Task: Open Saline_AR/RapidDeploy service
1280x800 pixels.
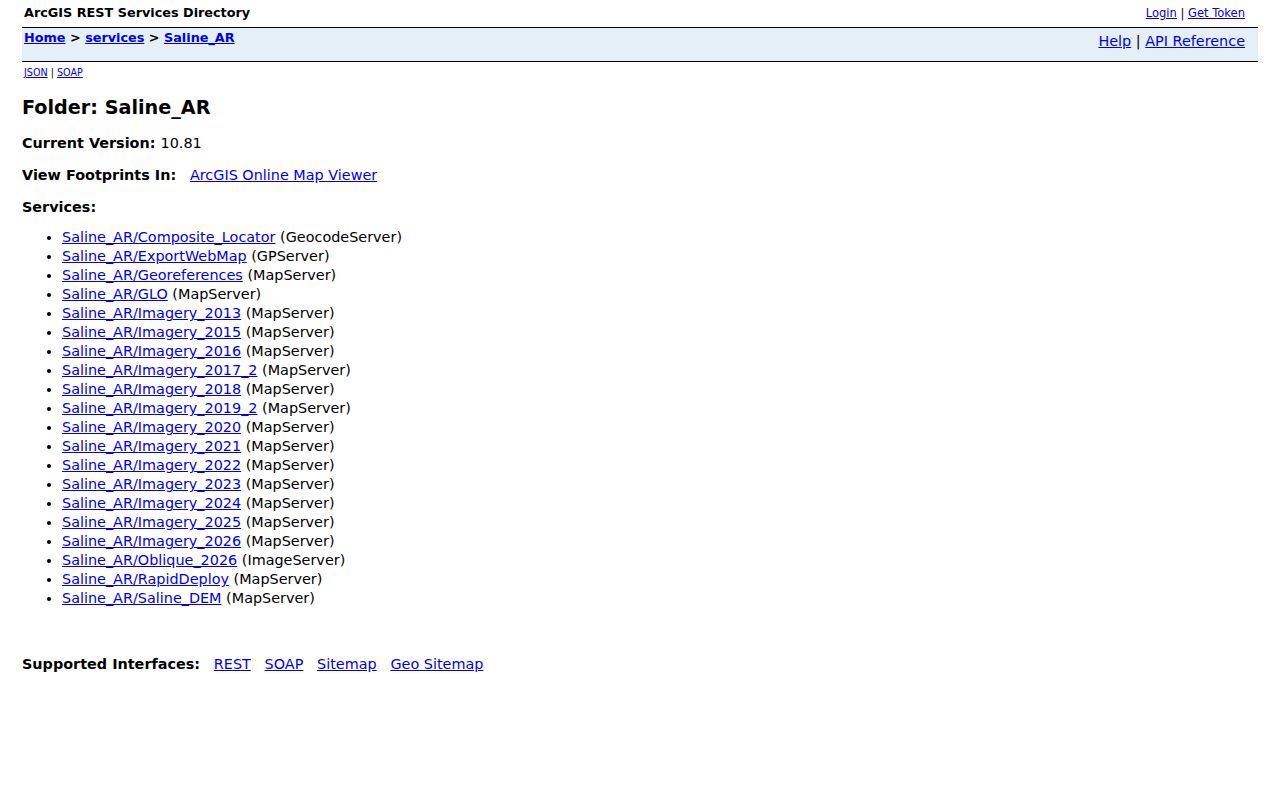Action: [145, 579]
